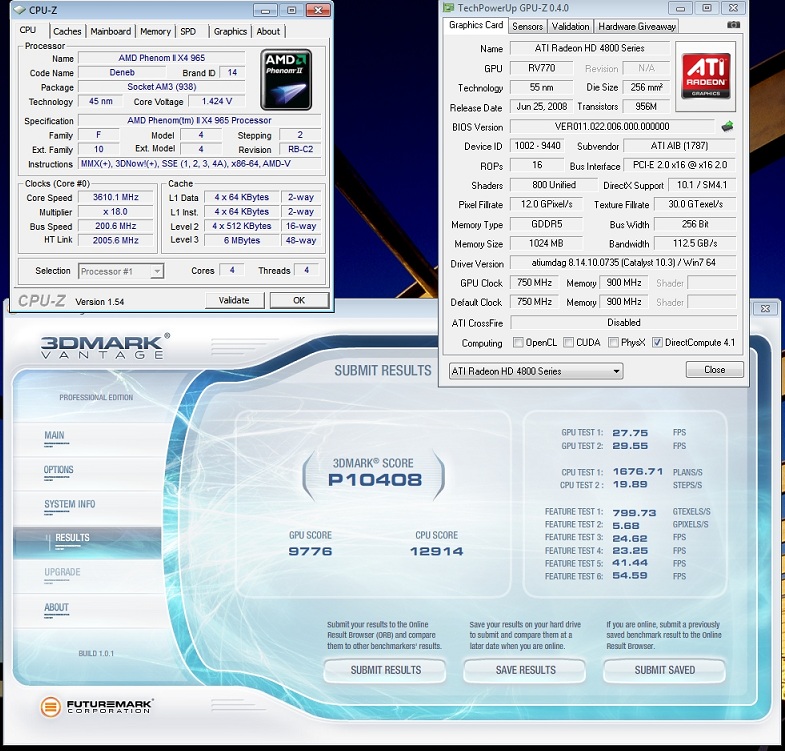This screenshot has height=751, width=785.
Task: Click the Multiplier x 18.0 field
Action: (x=116, y=212)
